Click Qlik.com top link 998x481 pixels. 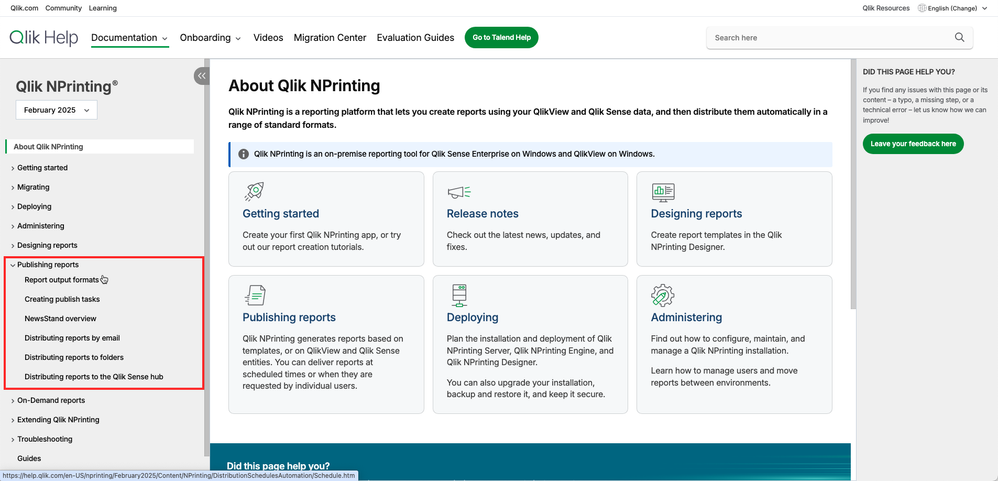coord(24,8)
